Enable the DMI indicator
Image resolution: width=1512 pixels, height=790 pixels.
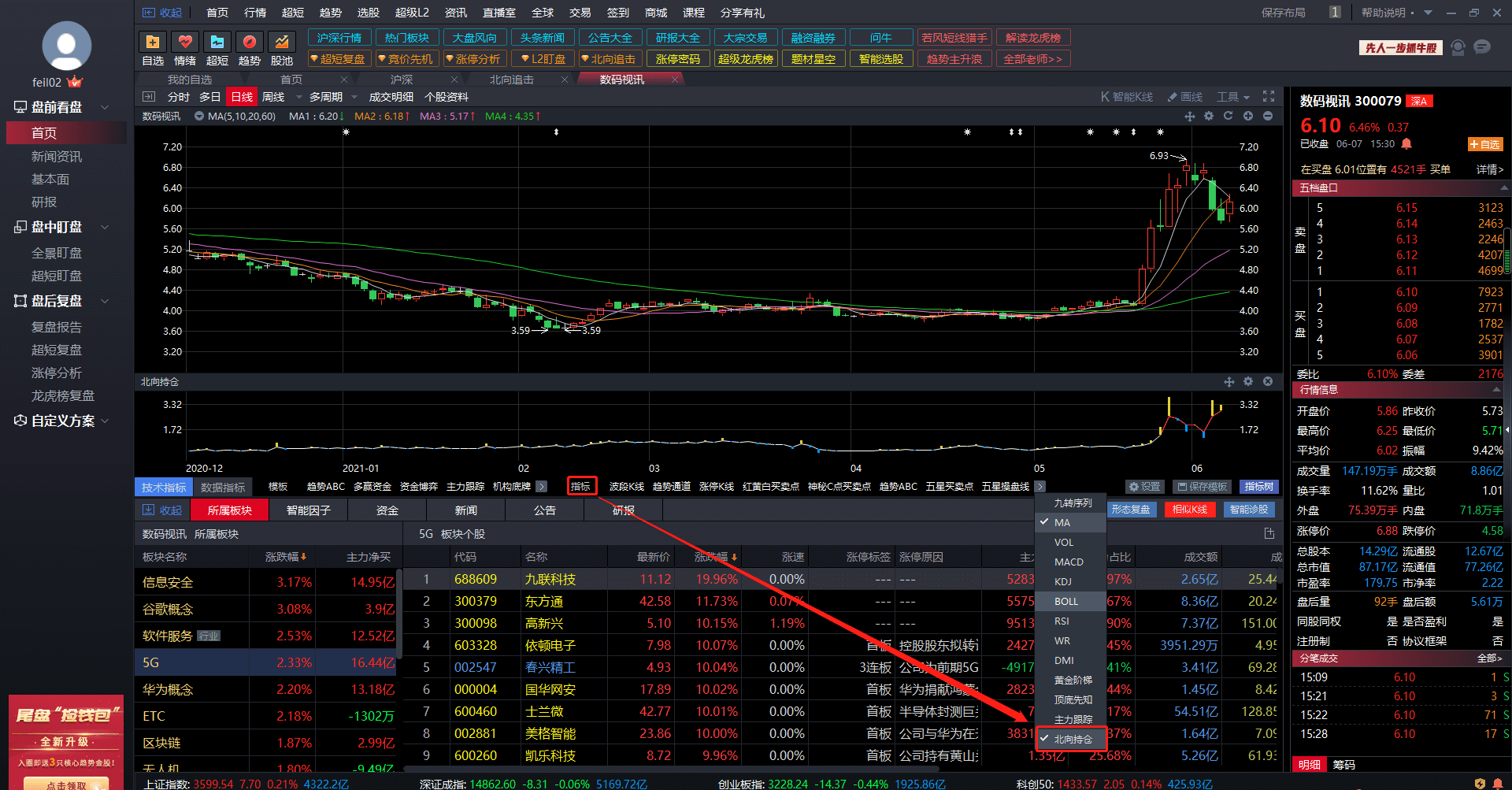1070,660
